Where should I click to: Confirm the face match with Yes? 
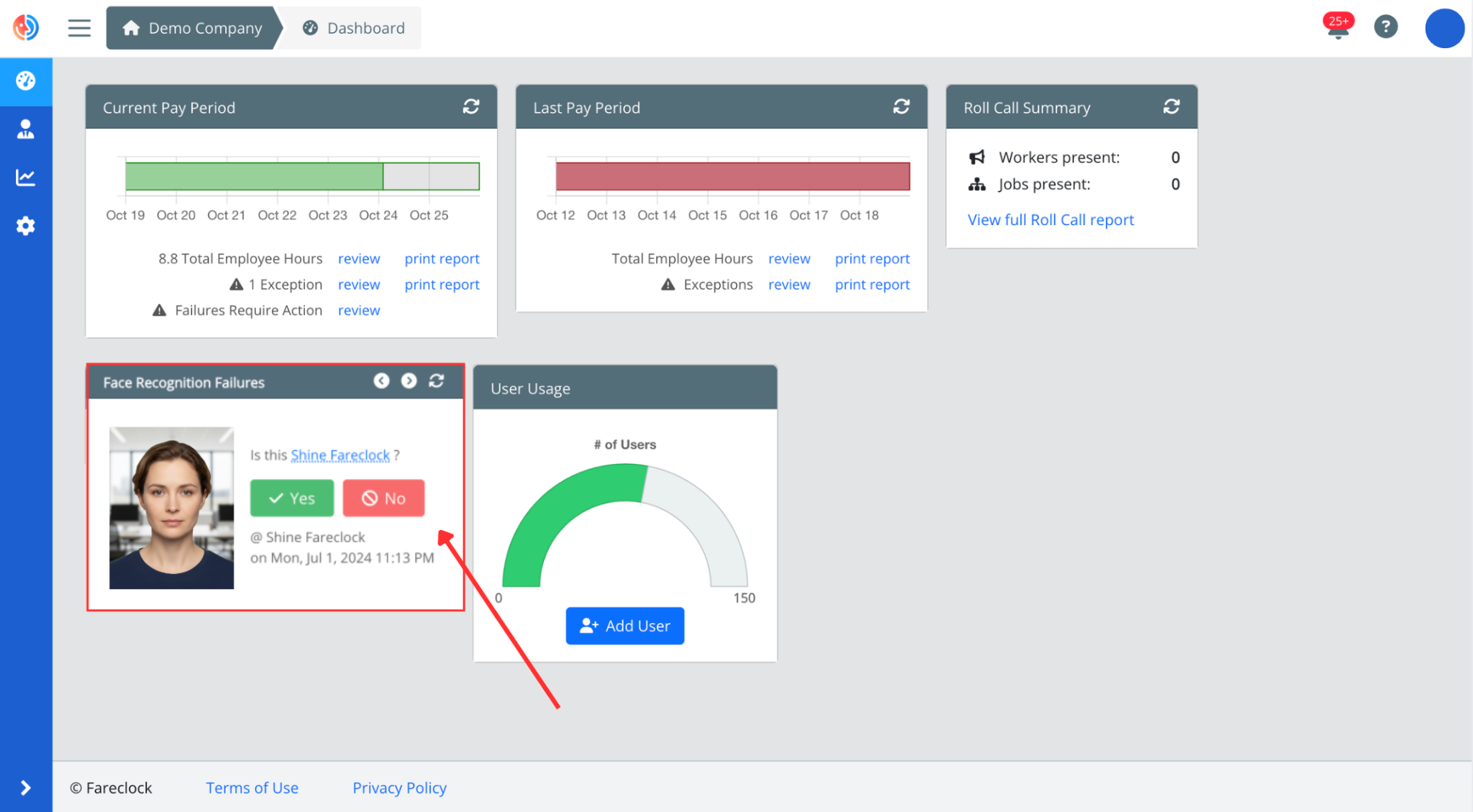click(291, 498)
